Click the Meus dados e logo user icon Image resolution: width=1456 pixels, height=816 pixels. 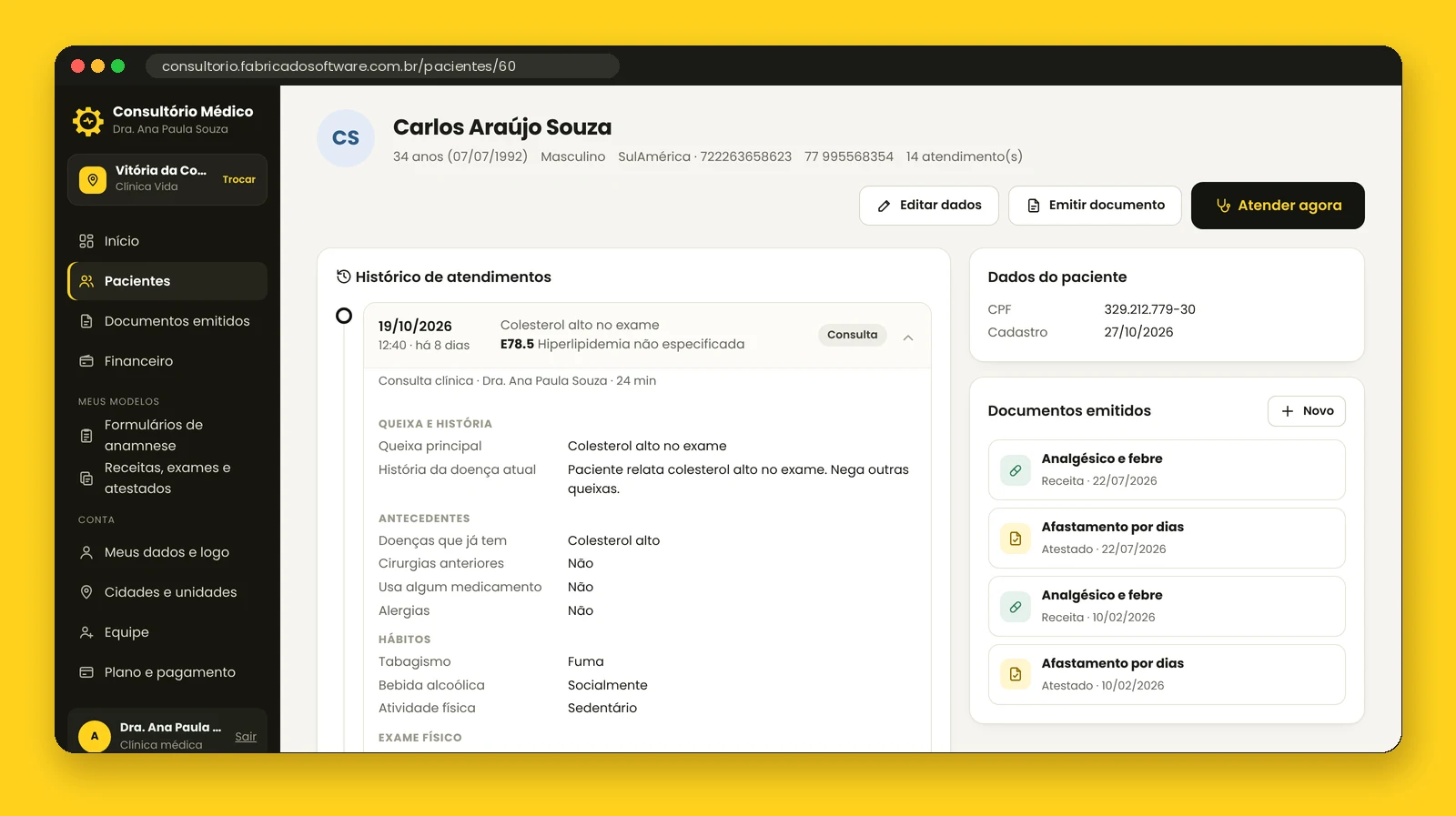[86, 552]
